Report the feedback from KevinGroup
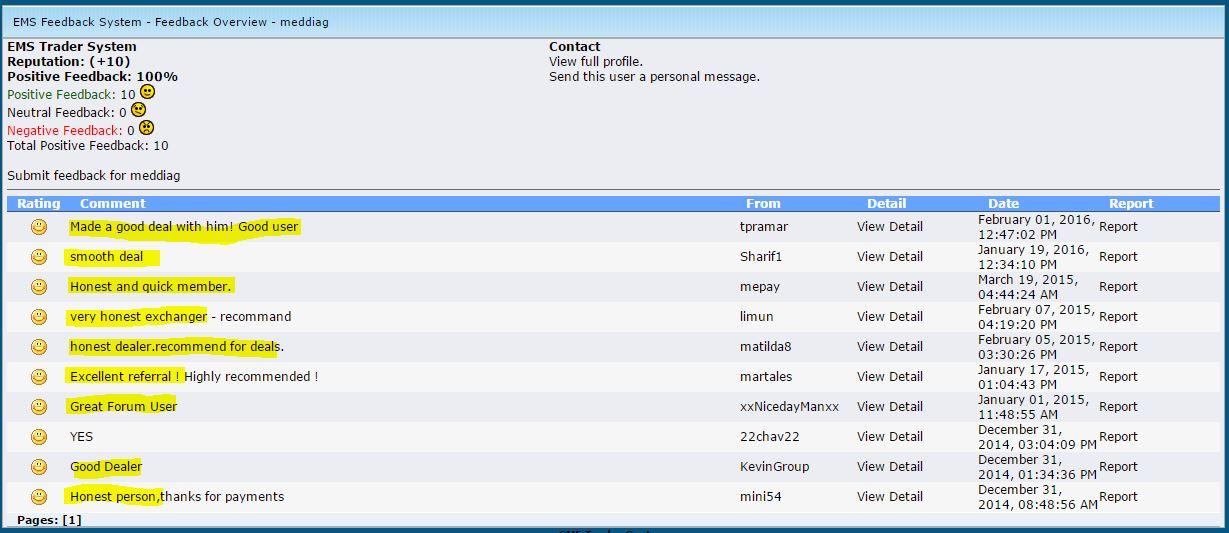This screenshot has height=533, width=1229. (1118, 467)
